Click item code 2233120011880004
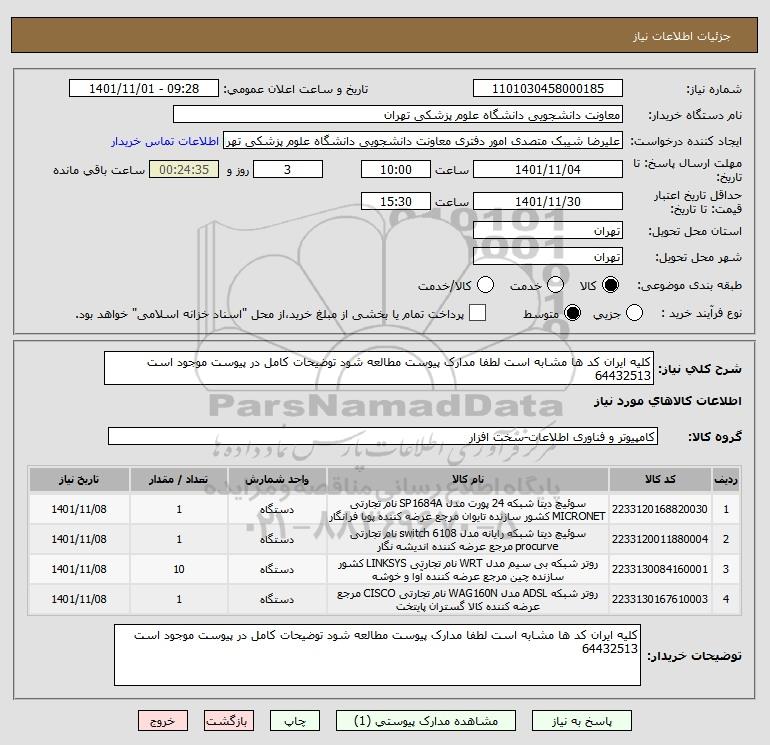The height and width of the screenshot is (745, 770). click(660, 539)
